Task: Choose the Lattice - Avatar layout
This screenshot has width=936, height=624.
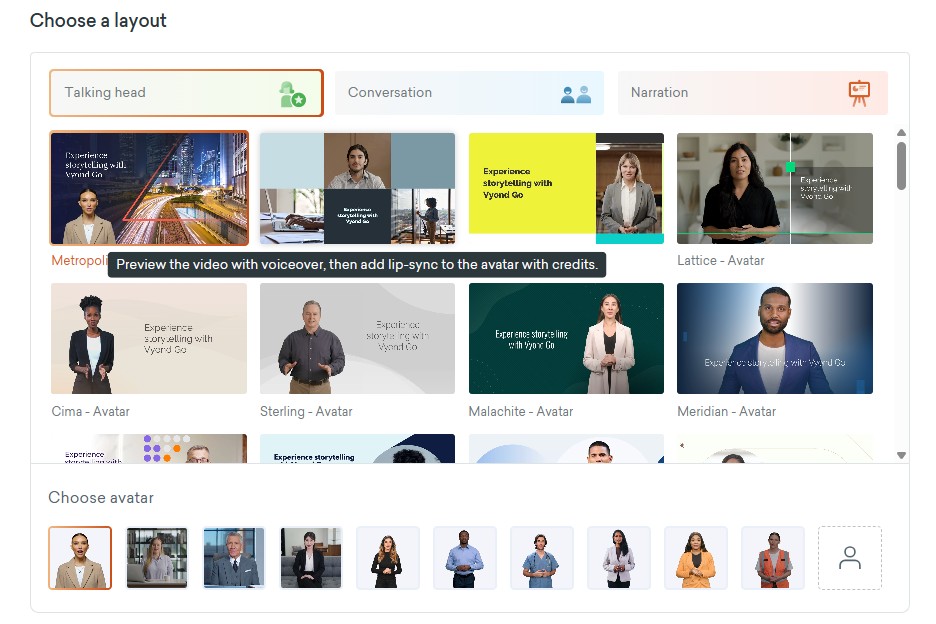Action: (774, 188)
